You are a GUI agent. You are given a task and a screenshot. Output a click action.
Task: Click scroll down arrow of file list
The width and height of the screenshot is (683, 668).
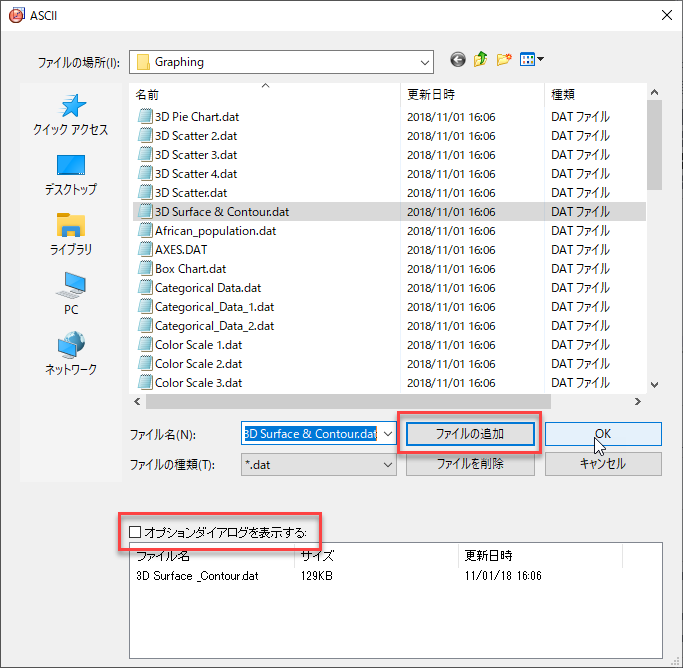pos(654,385)
